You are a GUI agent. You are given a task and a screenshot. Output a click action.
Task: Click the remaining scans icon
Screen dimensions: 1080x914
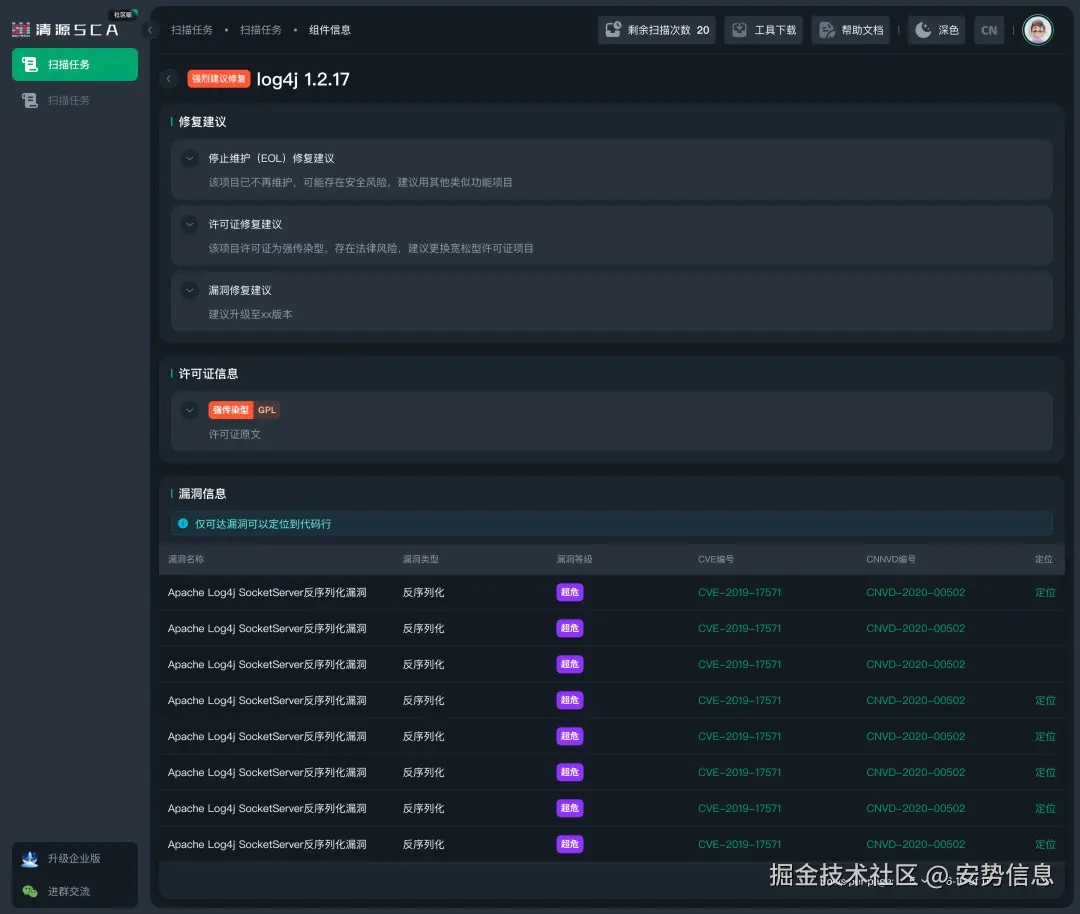(x=613, y=30)
